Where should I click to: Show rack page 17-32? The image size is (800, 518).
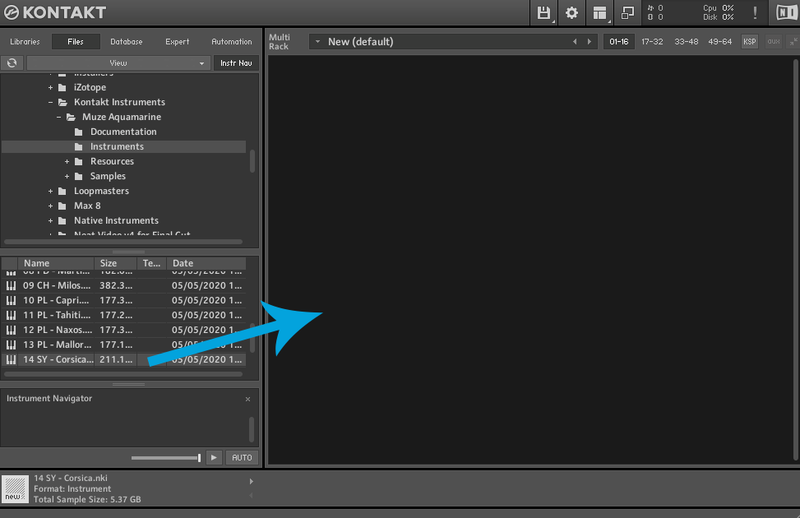click(652, 42)
